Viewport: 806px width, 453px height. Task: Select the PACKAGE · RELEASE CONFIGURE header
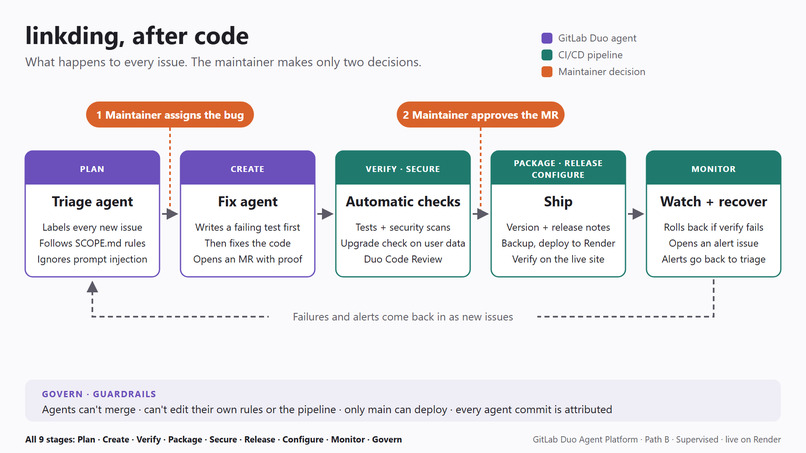point(558,168)
